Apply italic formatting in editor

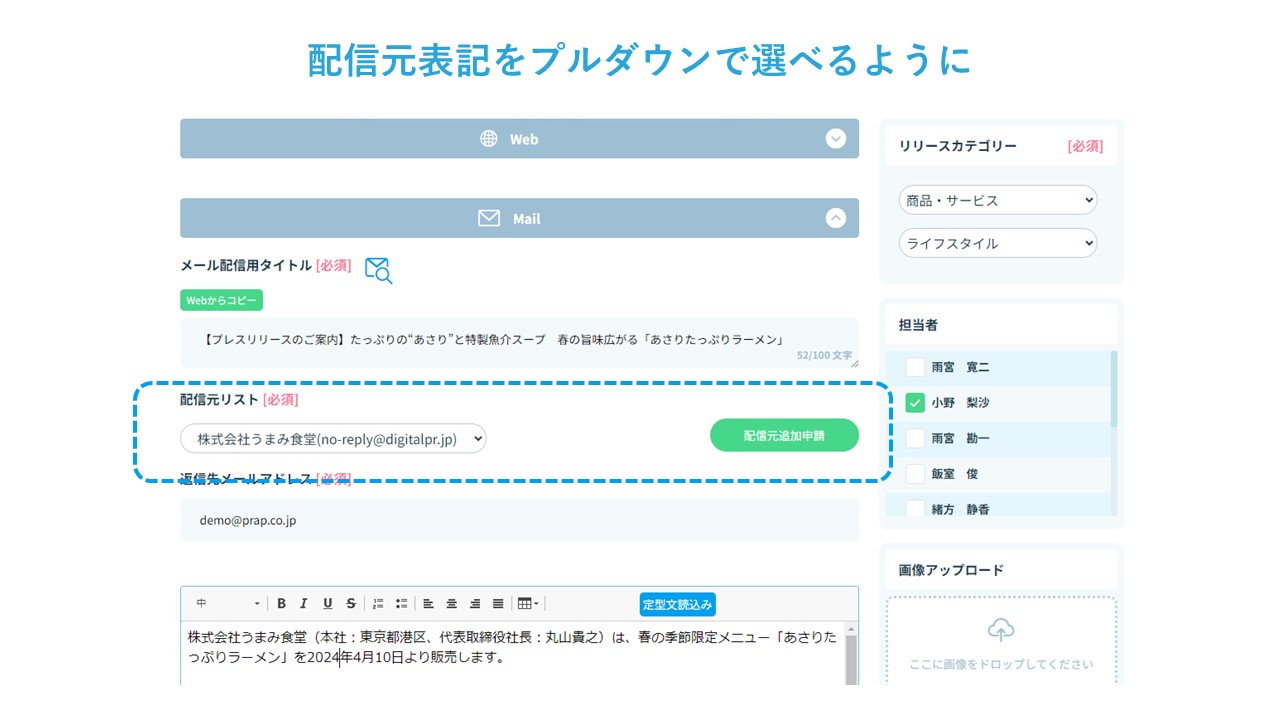click(x=304, y=604)
